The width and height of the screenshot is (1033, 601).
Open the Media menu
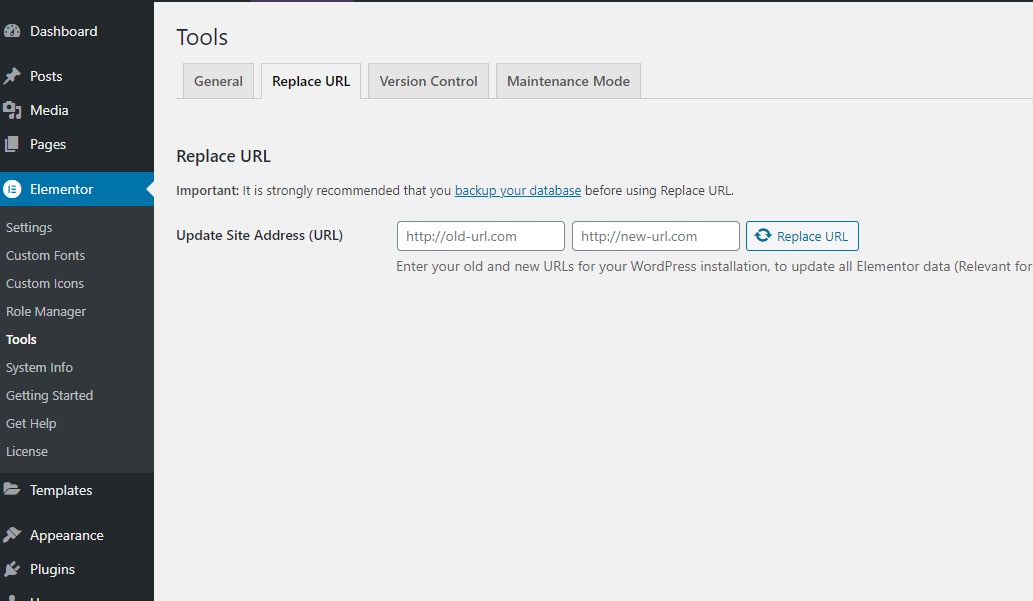[76, 110]
